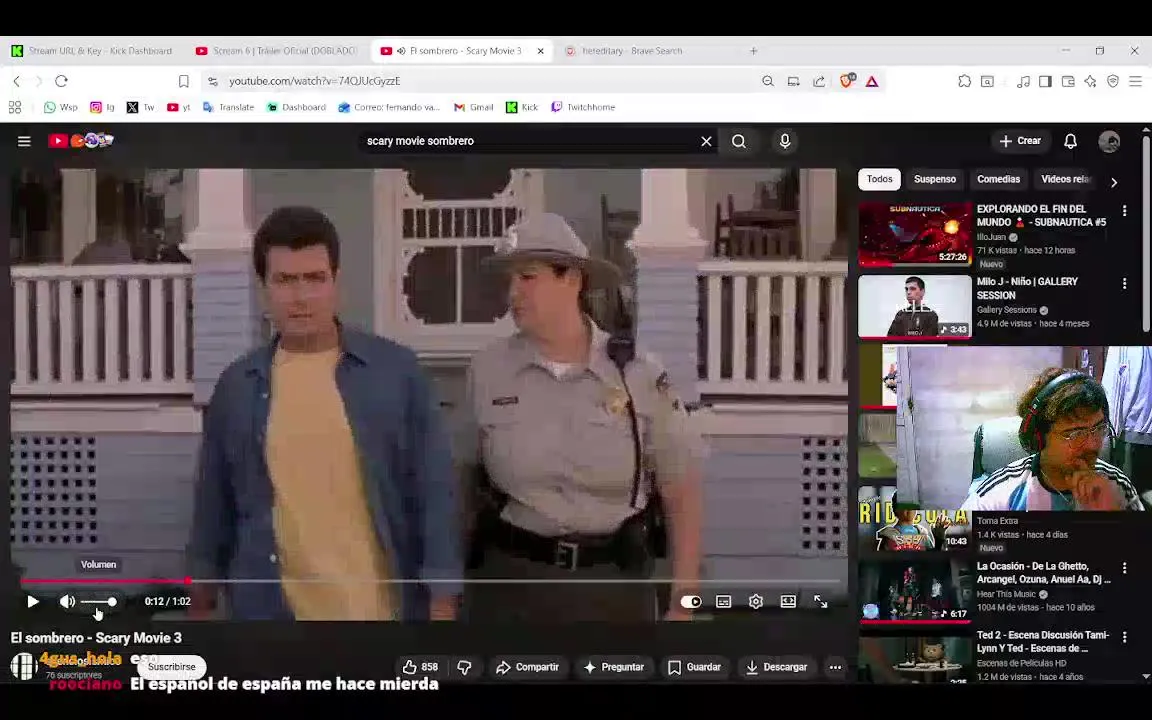This screenshot has height=720, width=1152.
Task: Close the El sombrero tab
Action: click(541, 51)
